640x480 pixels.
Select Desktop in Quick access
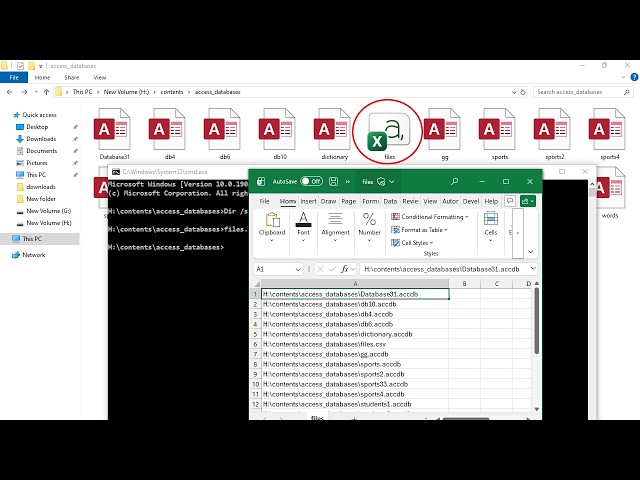(37, 127)
